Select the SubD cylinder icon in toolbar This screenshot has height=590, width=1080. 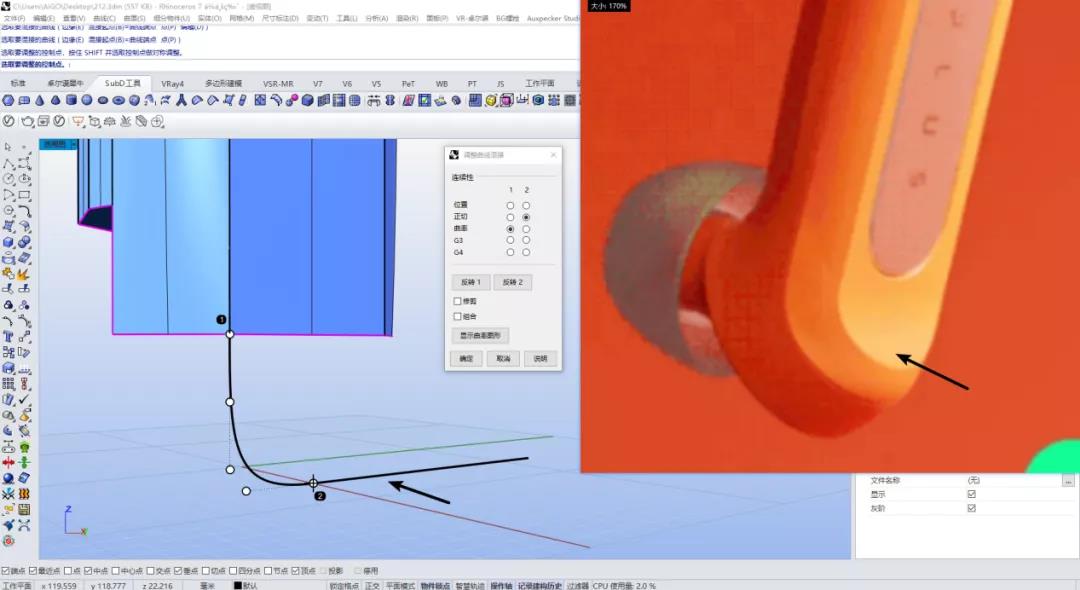71,101
